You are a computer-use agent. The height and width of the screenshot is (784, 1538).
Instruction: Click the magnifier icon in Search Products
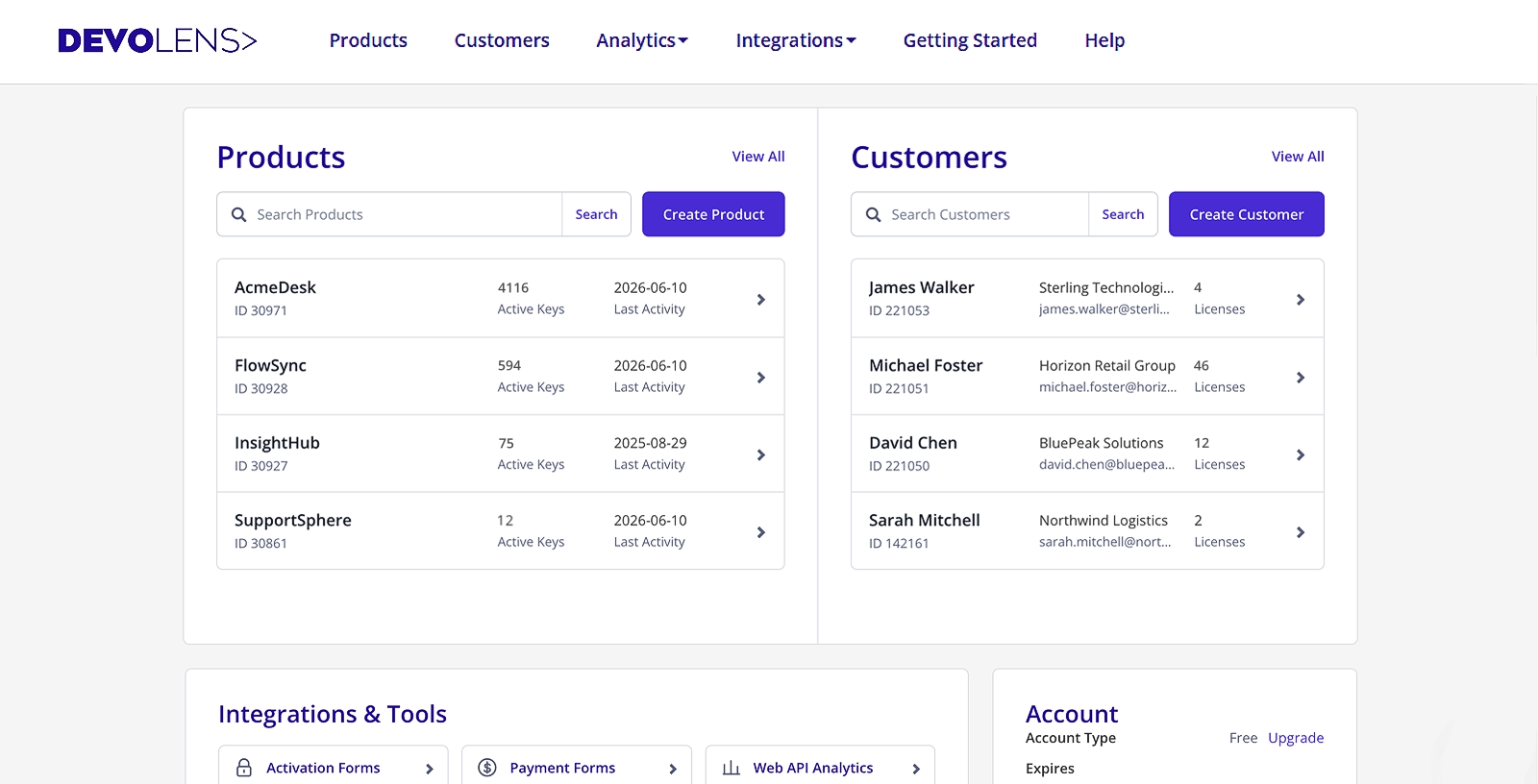(x=239, y=215)
